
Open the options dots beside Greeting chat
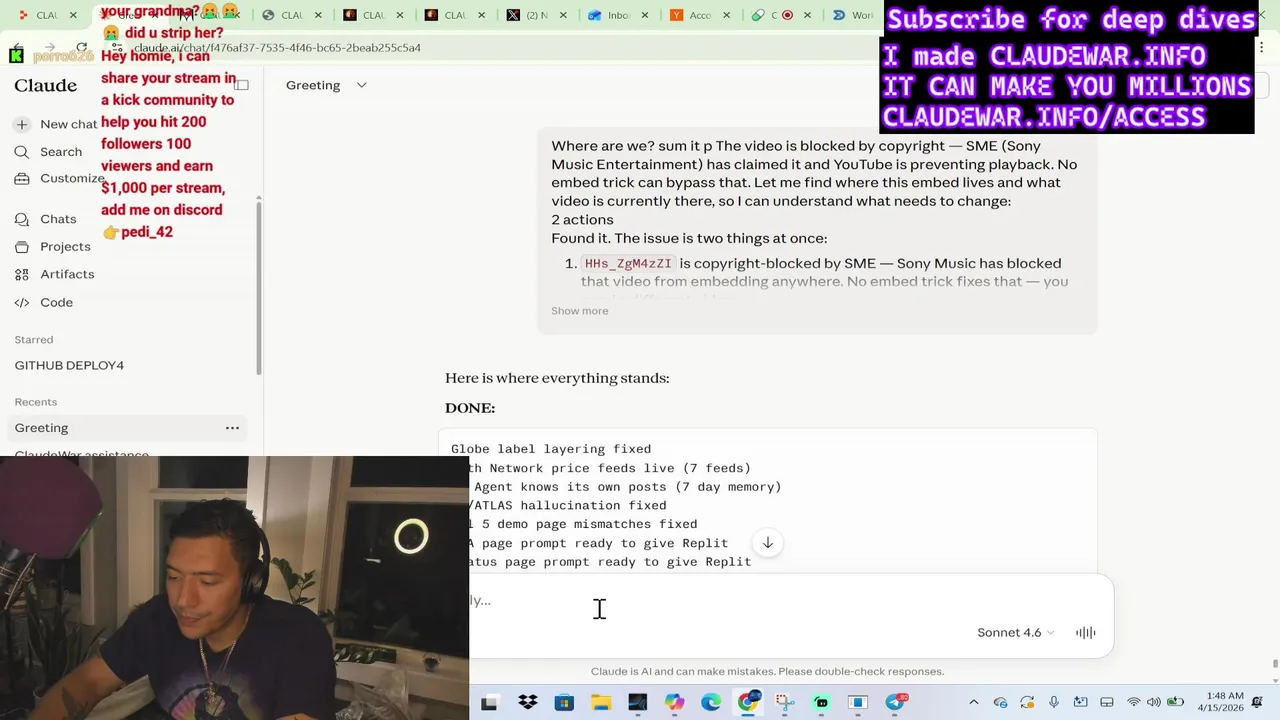(x=232, y=428)
